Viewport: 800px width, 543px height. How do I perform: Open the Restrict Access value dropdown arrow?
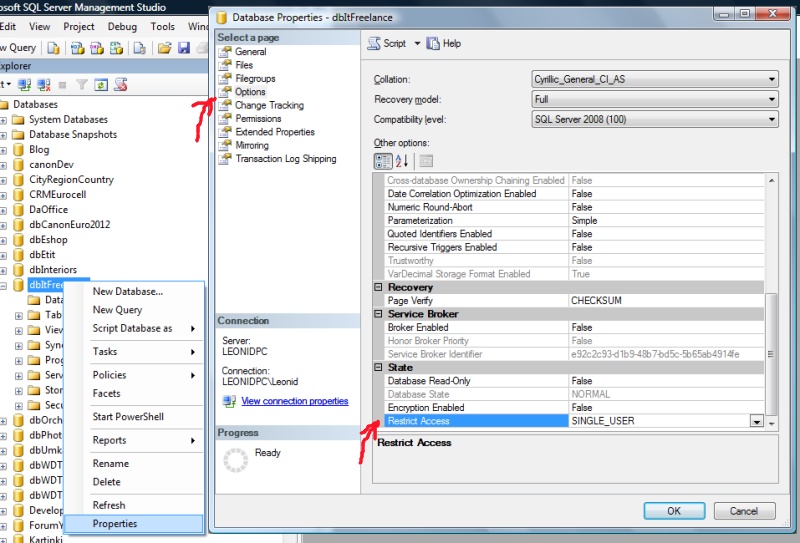[757, 421]
